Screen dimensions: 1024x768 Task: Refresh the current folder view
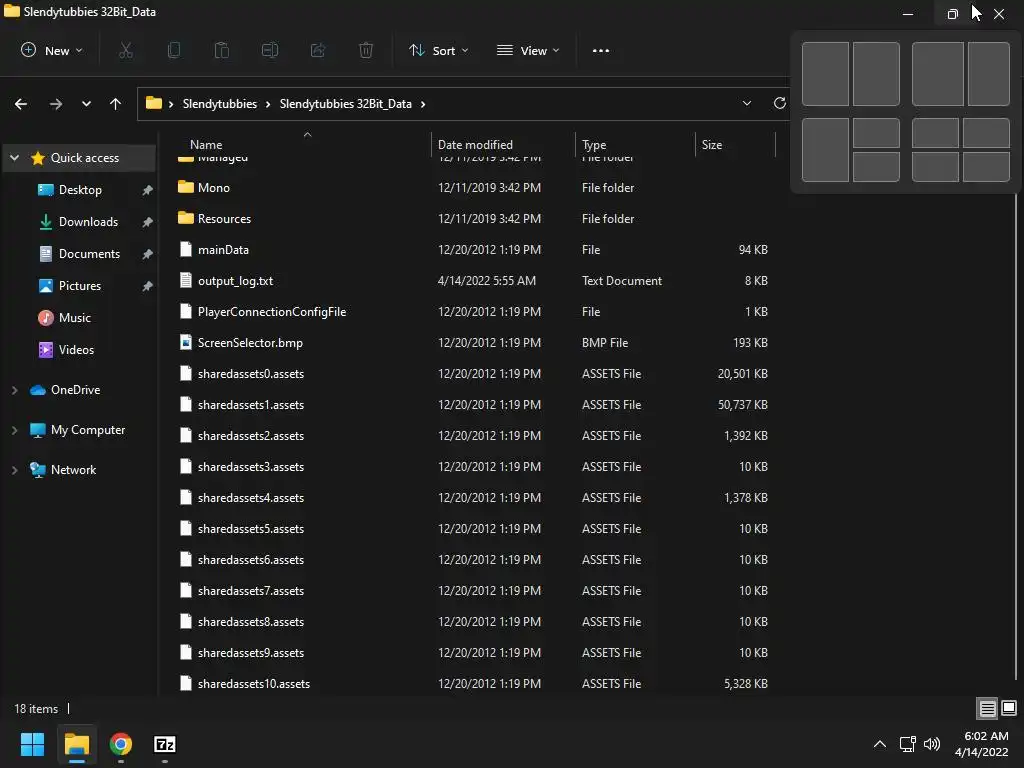[779, 103]
